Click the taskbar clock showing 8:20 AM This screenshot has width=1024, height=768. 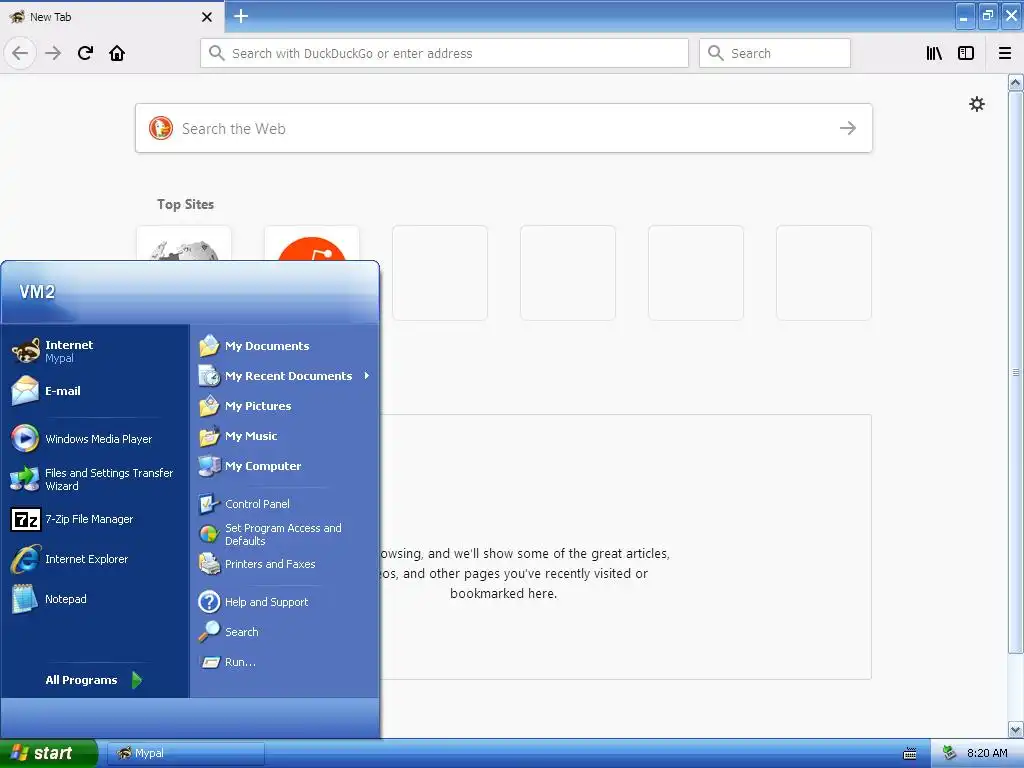pos(987,753)
